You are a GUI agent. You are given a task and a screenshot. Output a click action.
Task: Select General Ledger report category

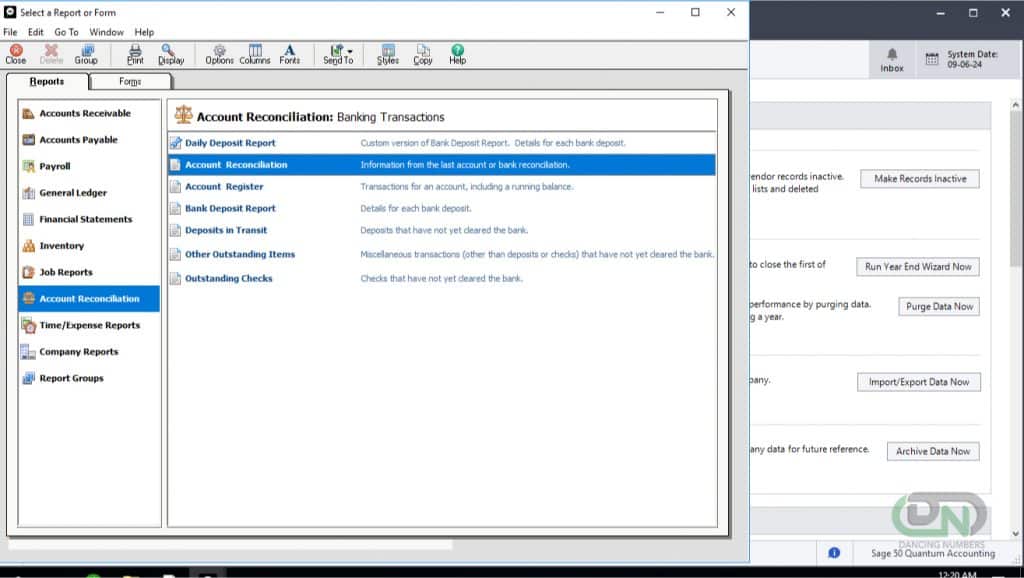[x=89, y=193]
